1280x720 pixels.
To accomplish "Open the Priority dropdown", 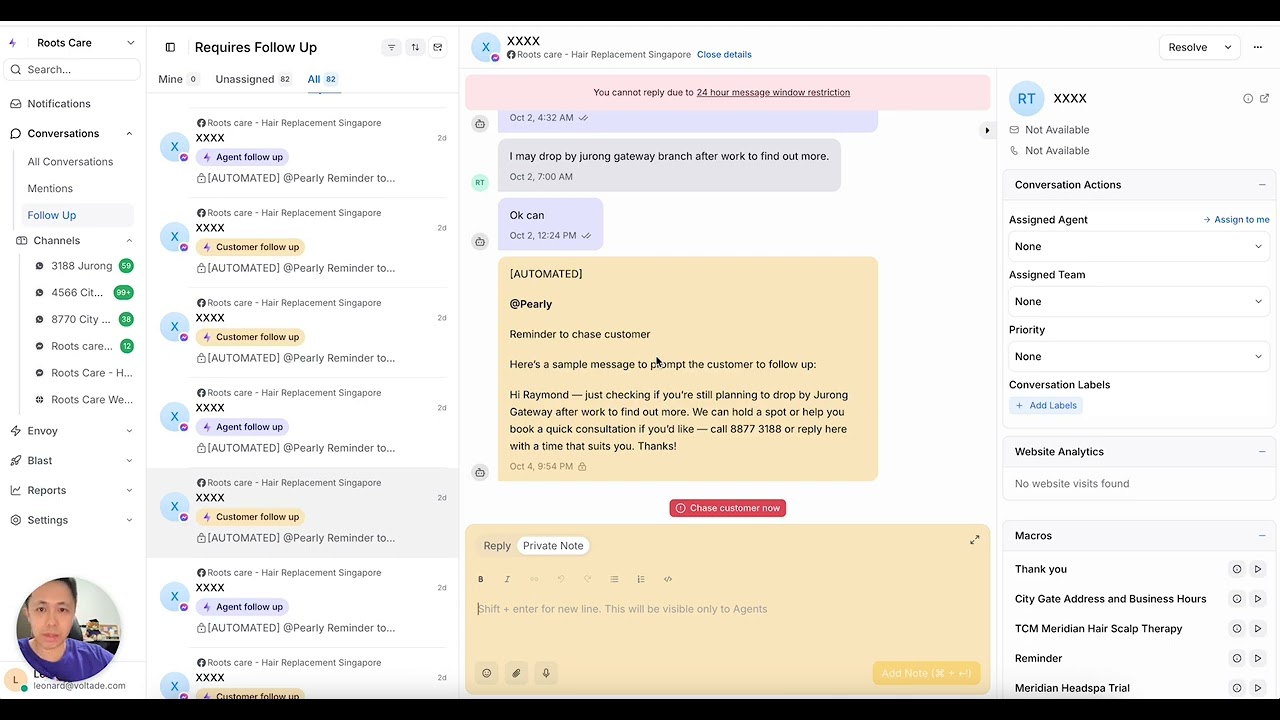I will 1138,356.
